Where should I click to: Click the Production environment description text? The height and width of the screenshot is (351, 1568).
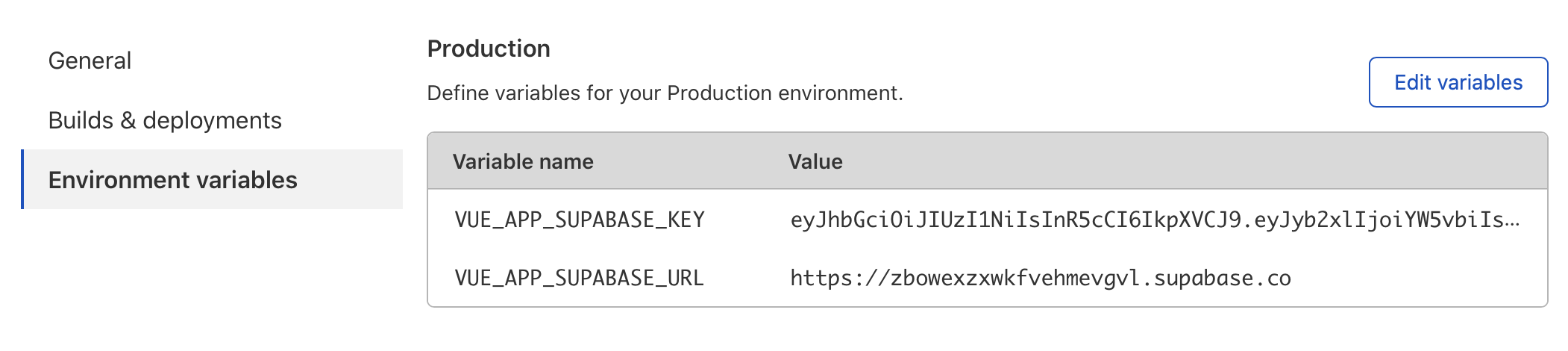click(665, 93)
